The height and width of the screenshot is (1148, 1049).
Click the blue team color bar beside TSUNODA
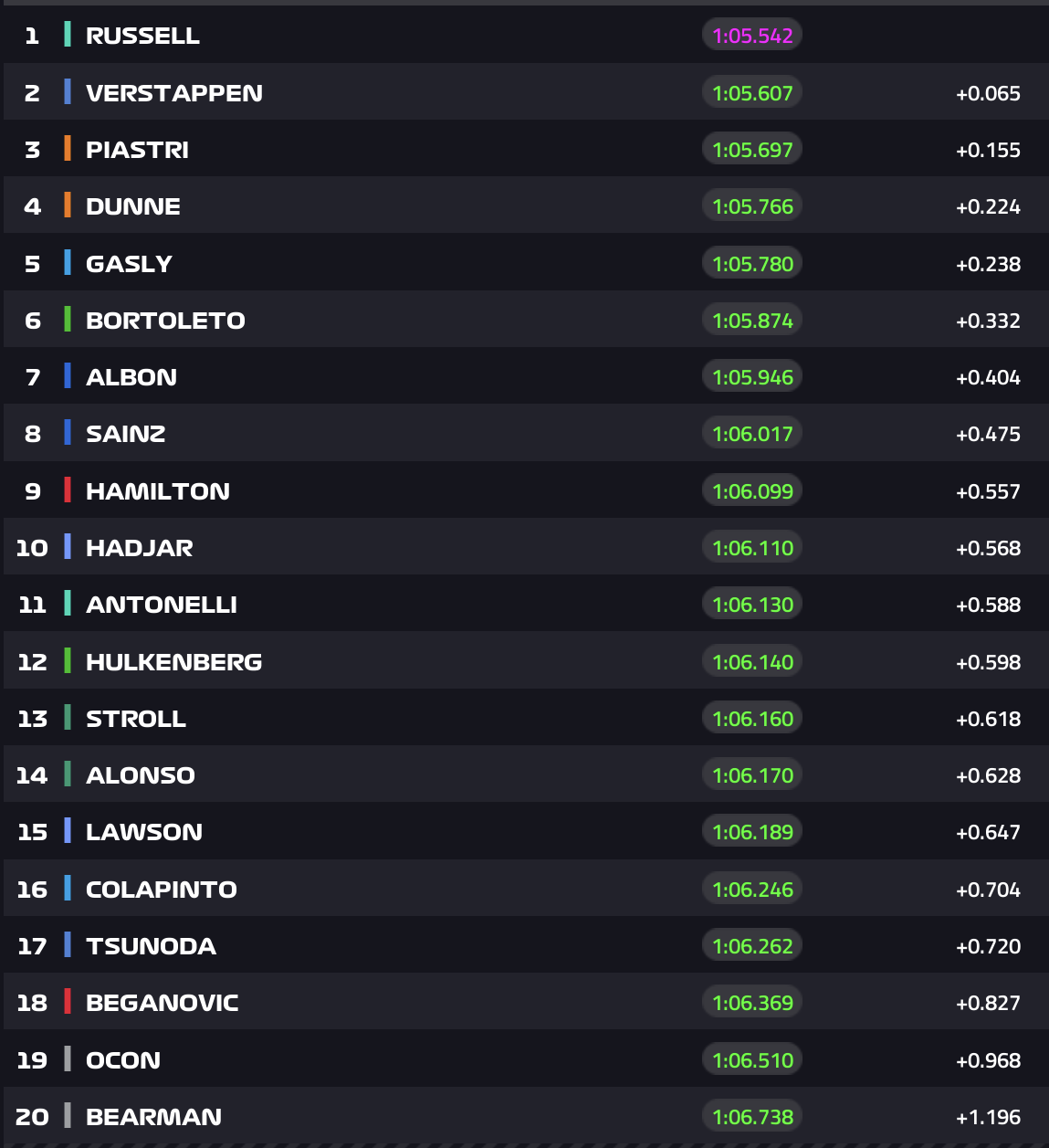(x=68, y=945)
